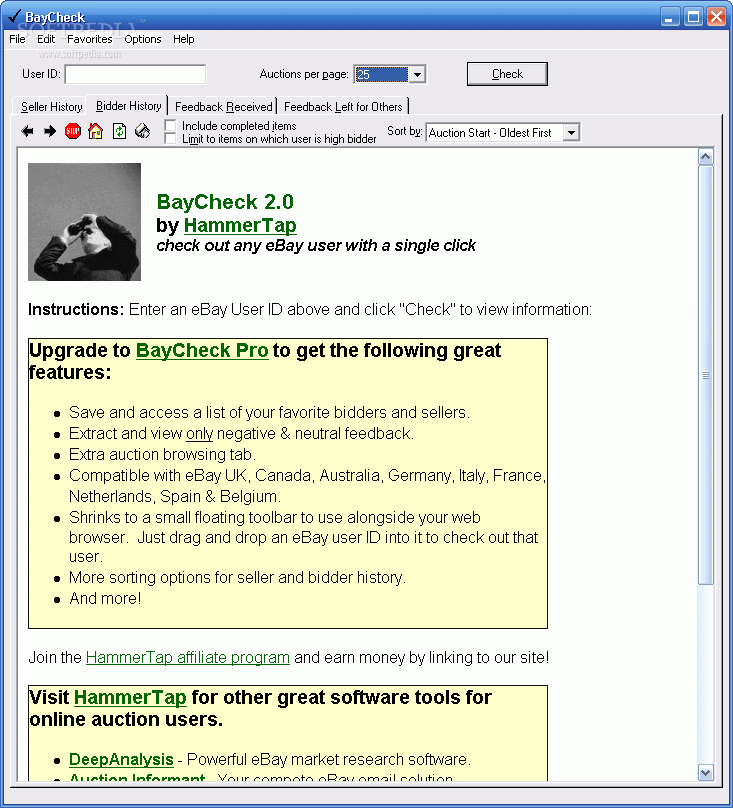Image resolution: width=733 pixels, height=808 pixels.
Task: Click the scrollbar up arrow
Action: [x=706, y=157]
